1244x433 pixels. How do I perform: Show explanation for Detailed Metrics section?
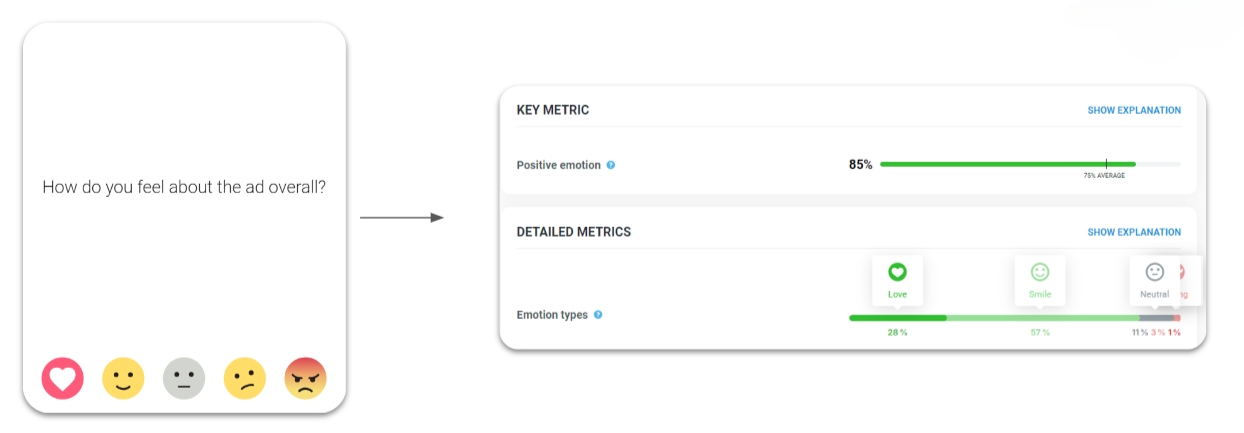(1134, 232)
